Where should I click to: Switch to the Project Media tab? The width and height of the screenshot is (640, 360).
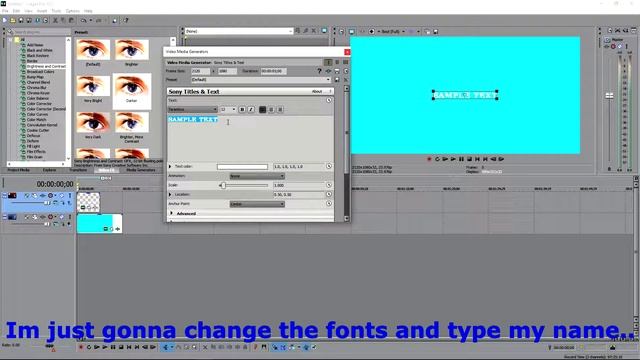[19, 170]
